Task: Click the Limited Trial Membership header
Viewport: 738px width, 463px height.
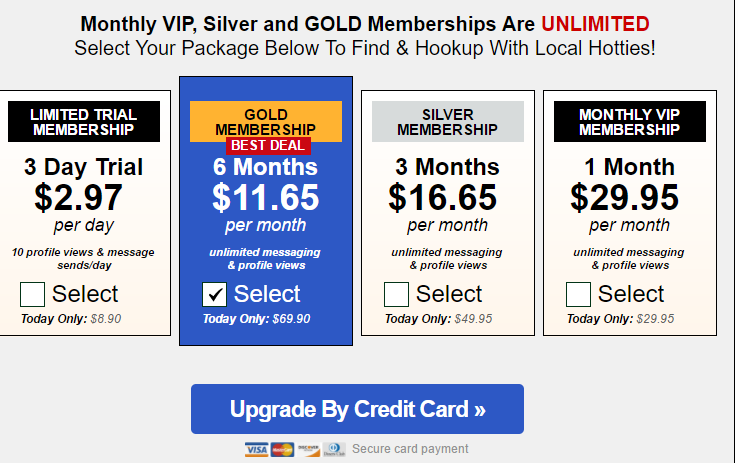Action: click(x=84, y=121)
